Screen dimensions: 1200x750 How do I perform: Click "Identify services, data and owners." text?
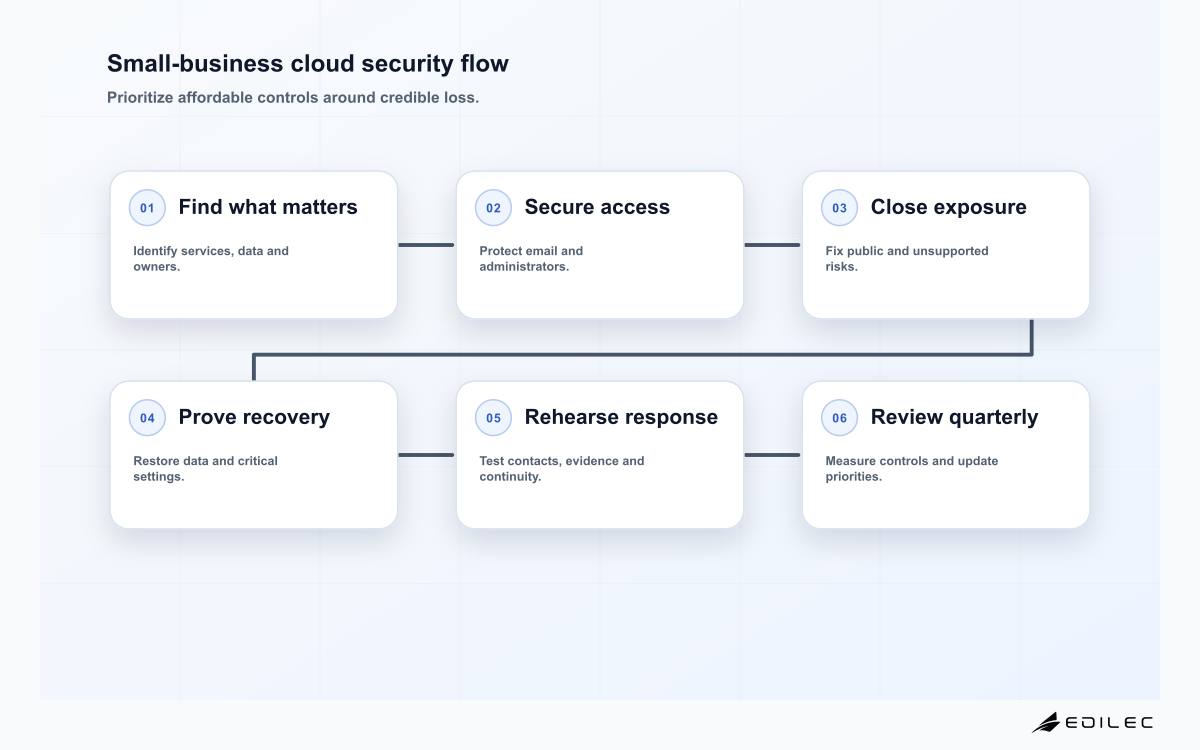(211, 259)
